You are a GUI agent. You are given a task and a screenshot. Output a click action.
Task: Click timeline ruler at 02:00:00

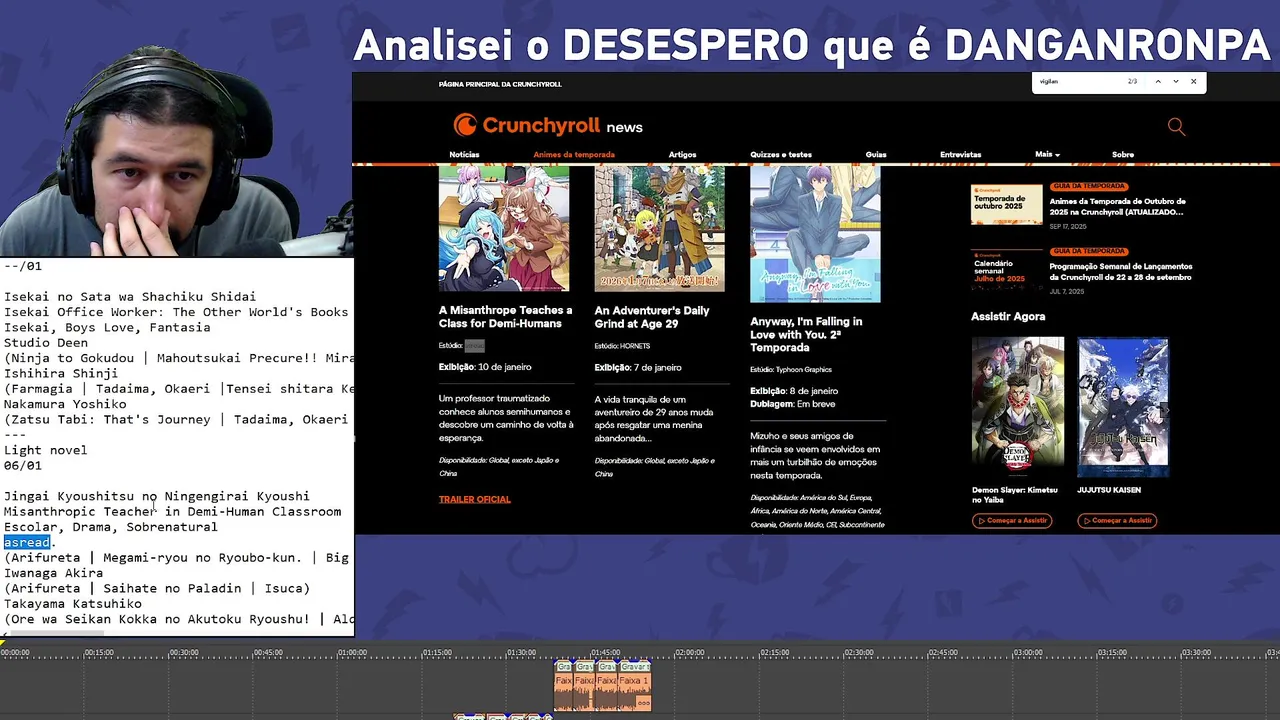689,653
